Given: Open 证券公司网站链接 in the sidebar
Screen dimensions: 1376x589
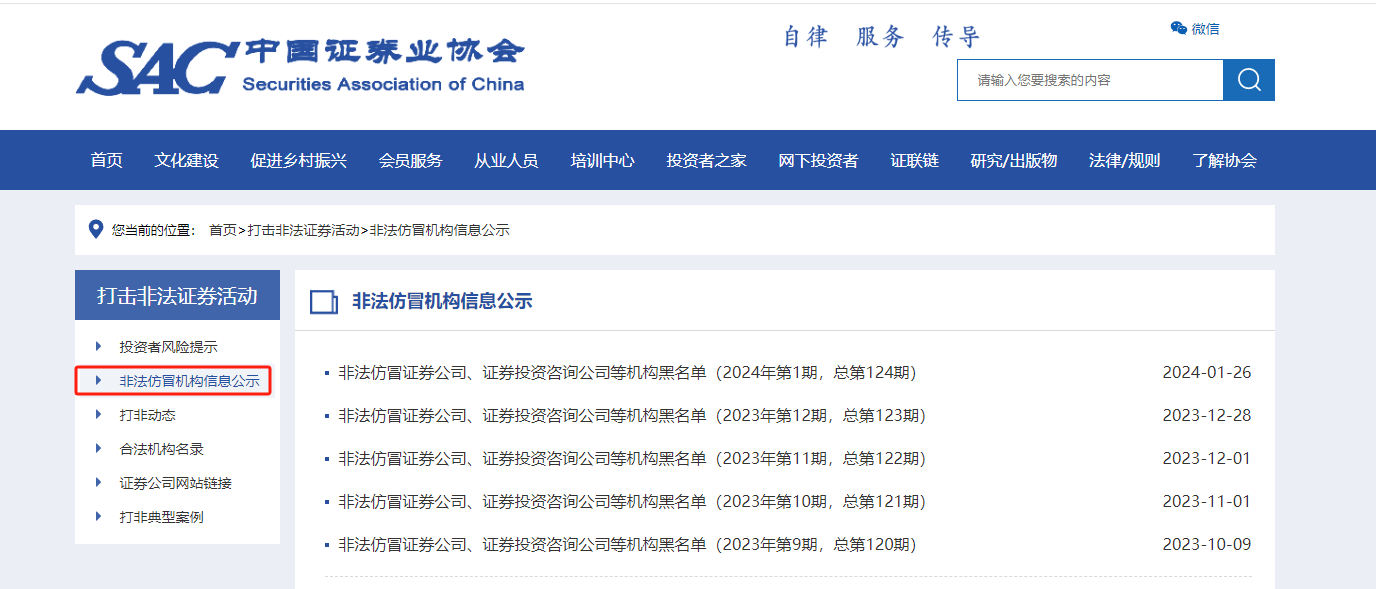Looking at the screenshot, I should click(x=175, y=483).
